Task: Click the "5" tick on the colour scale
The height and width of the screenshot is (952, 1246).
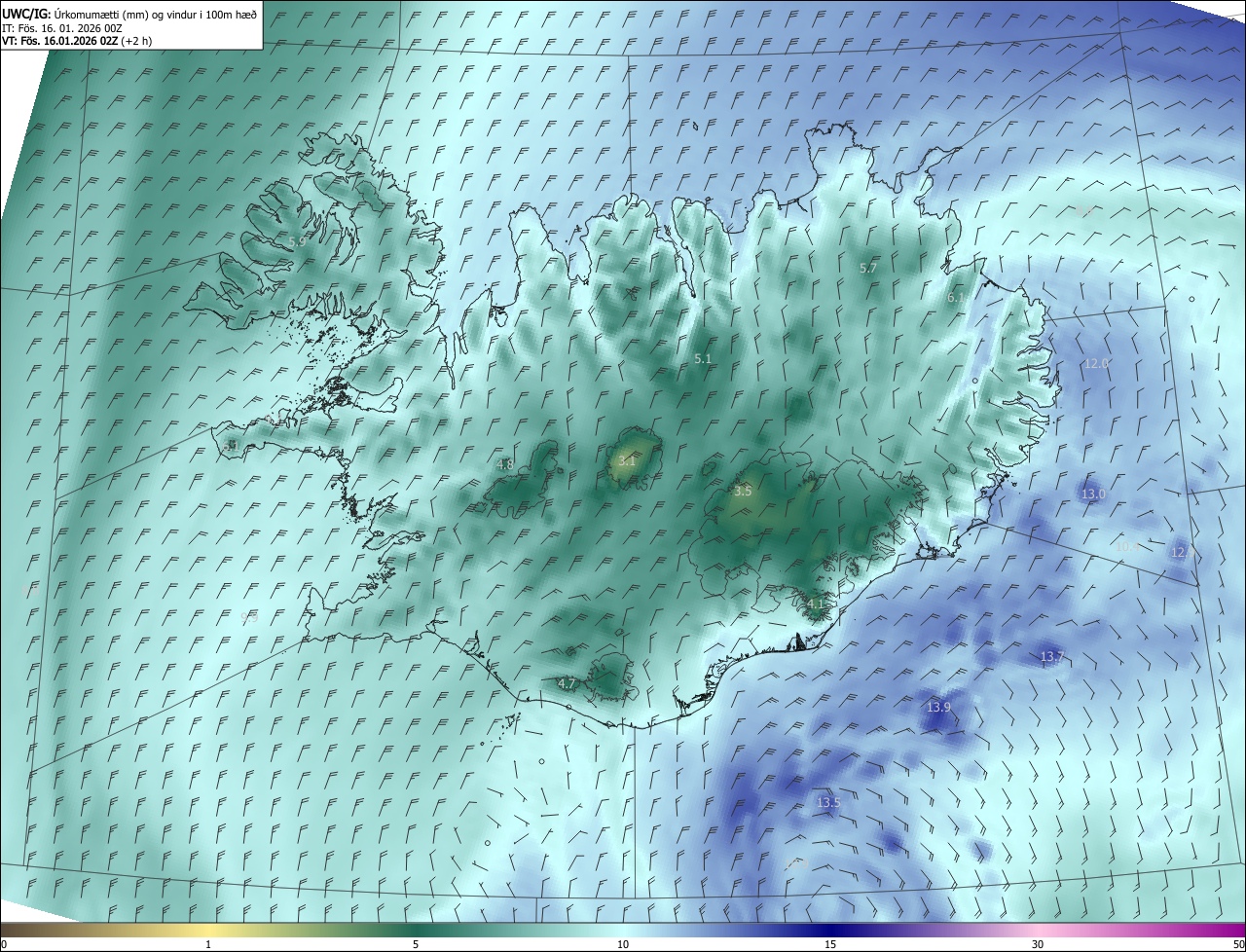Action: pyautogui.click(x=416, y=944)
